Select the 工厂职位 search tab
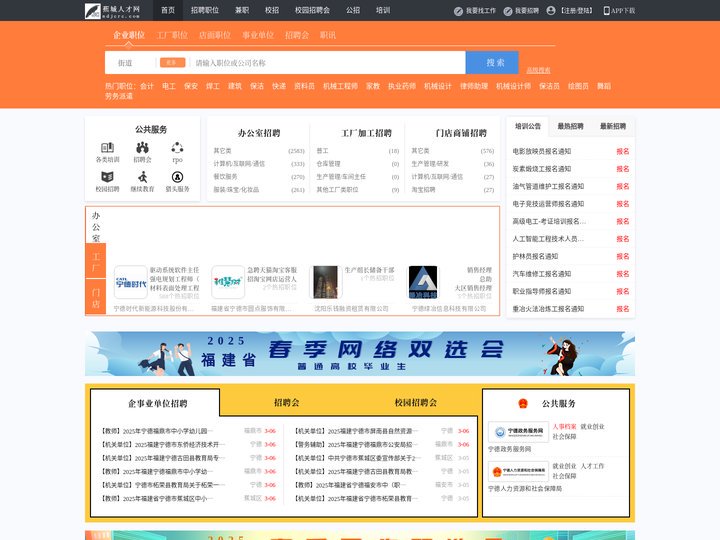Viewport: 720px width, 540px height. 172,35
